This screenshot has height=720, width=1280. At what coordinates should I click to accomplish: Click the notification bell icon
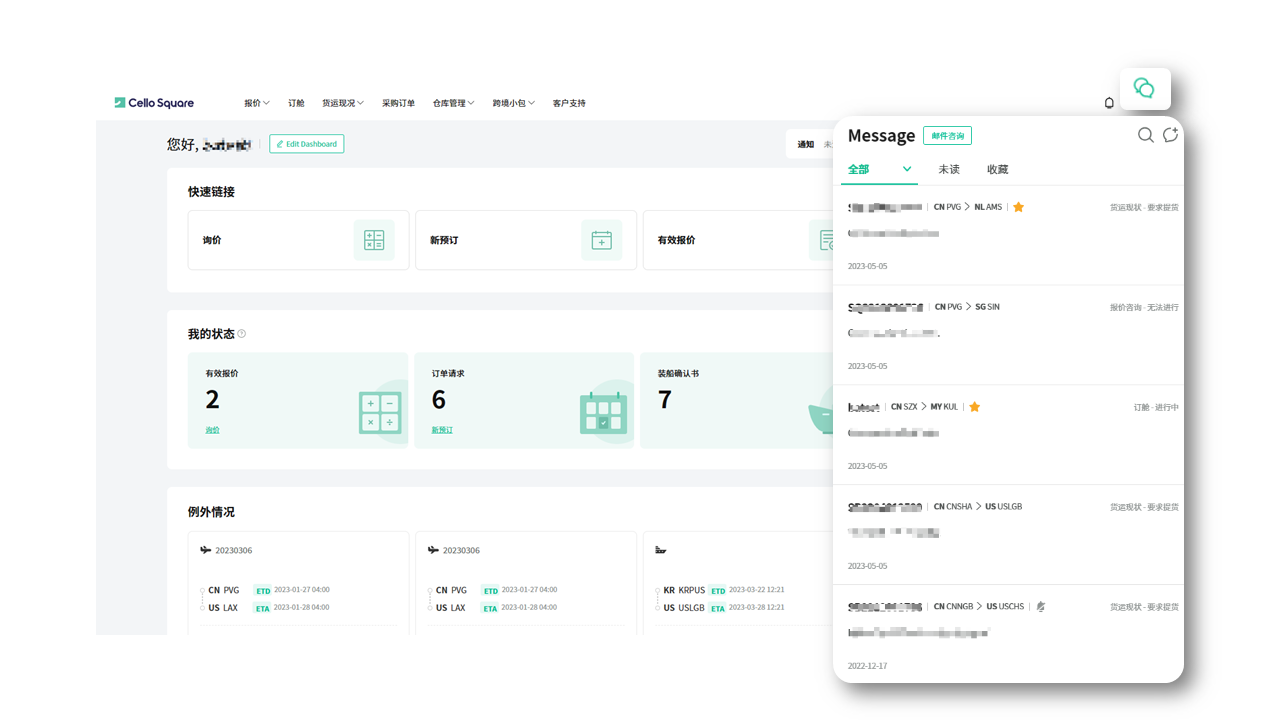click(1109, 103)
